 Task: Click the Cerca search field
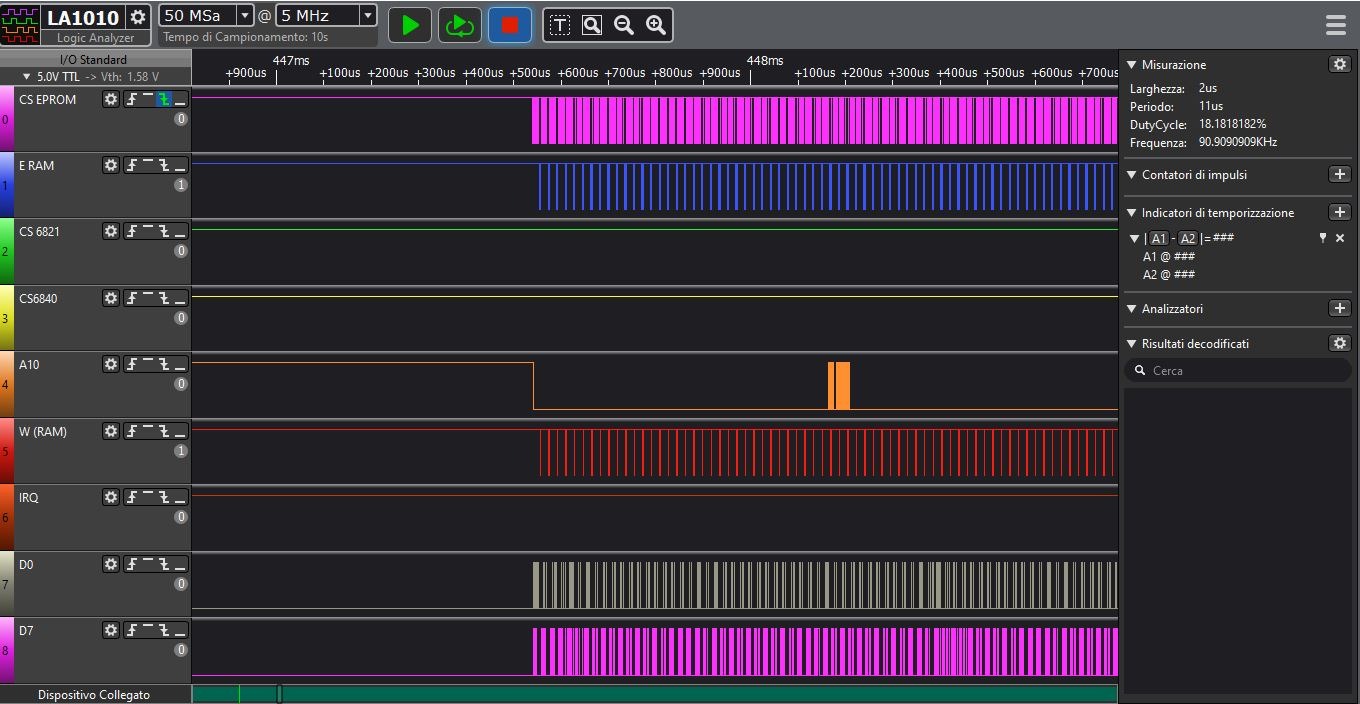point(1238,370)
